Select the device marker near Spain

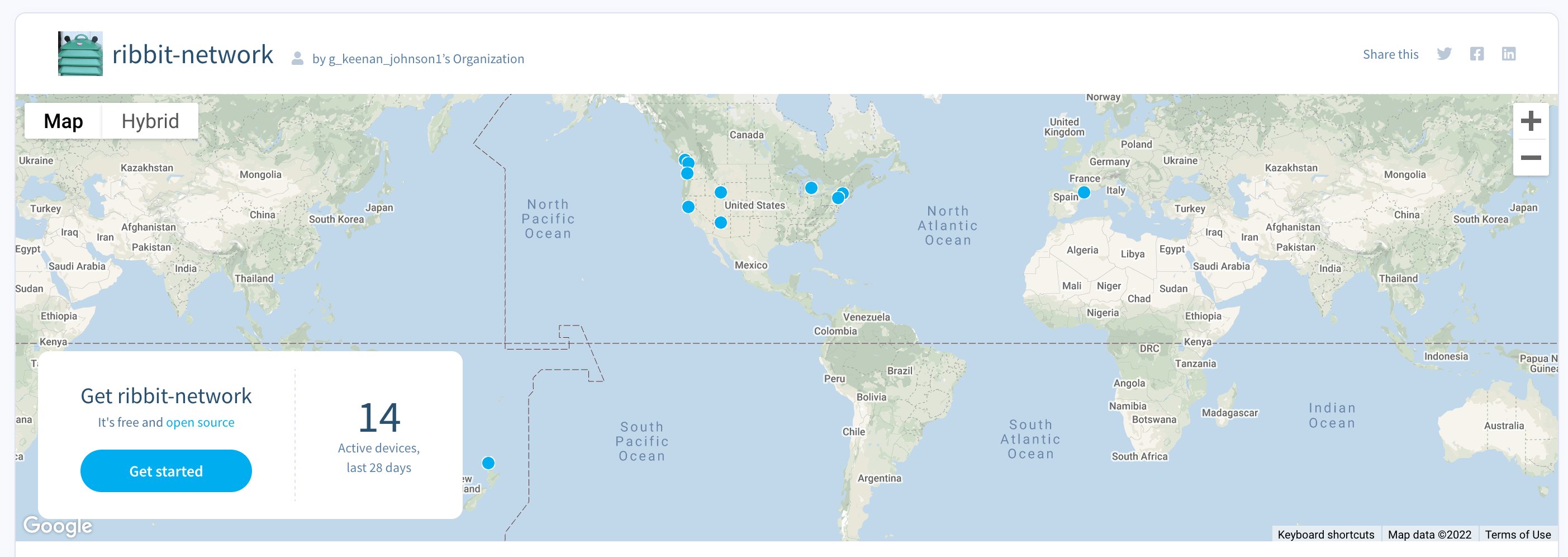pos(1083,191)
